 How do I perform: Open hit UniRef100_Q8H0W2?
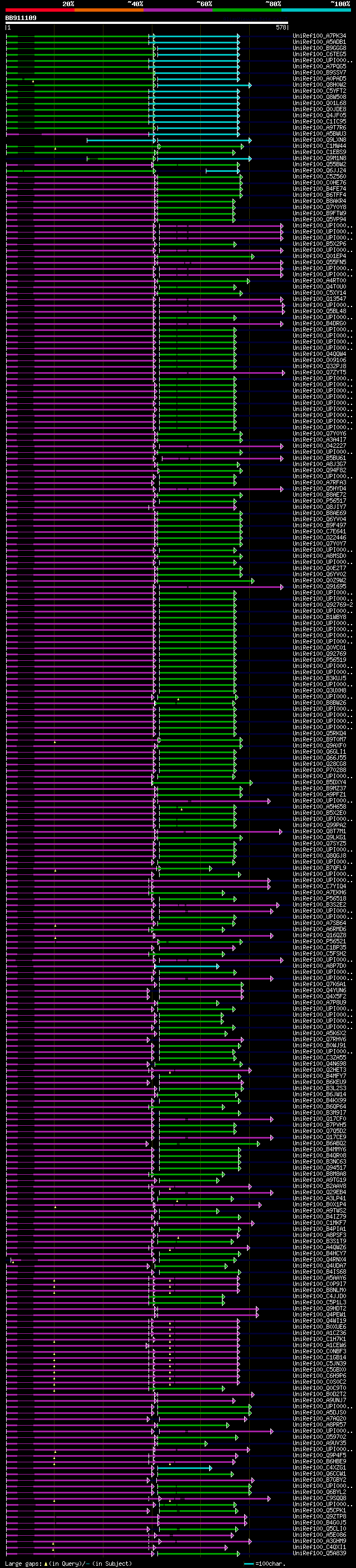click(319, 85)
